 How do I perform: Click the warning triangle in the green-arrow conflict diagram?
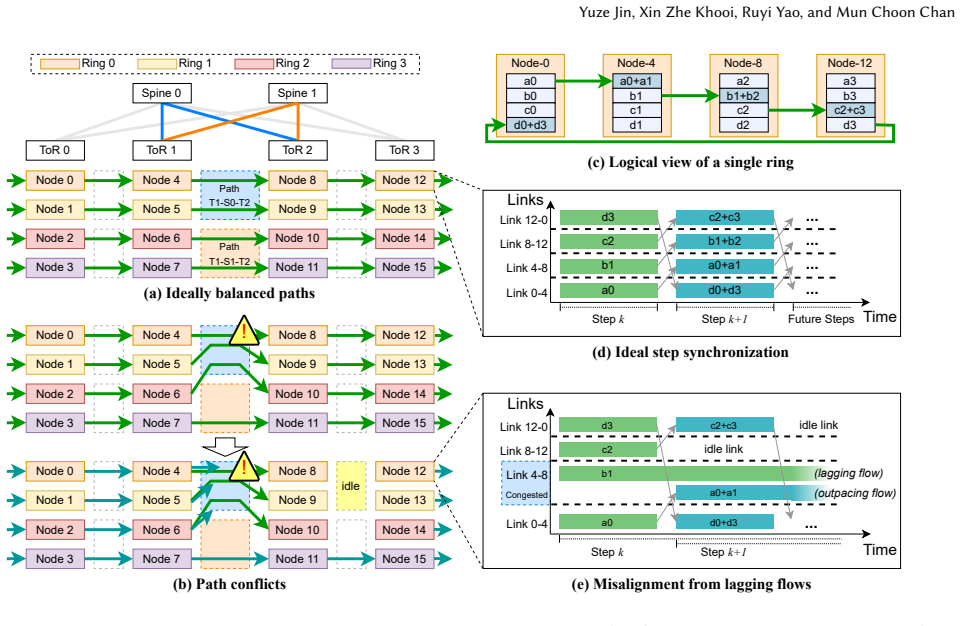[x=244, y=330]
